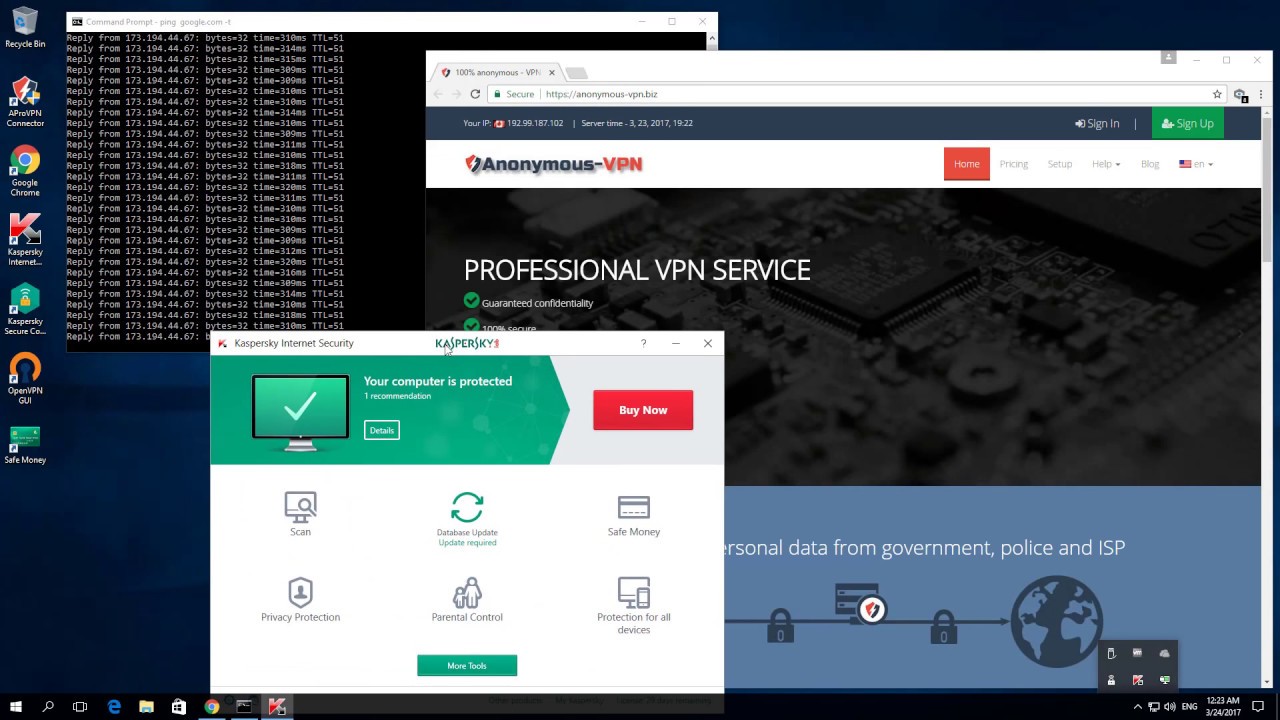Open the Windows Store taskbar icon
This screenshot has width=1280, height=720.
[x=179, y=706]
